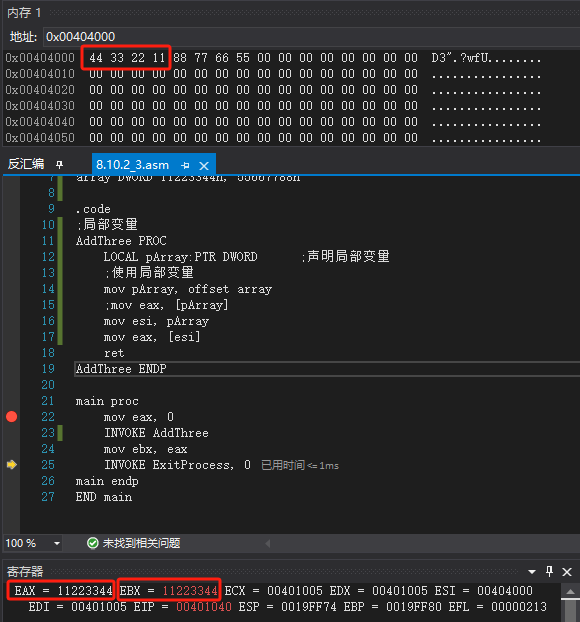Switch to the 反汇编 tab
The height and width of the screenshot is (622, 580).
tap(26, 164)
